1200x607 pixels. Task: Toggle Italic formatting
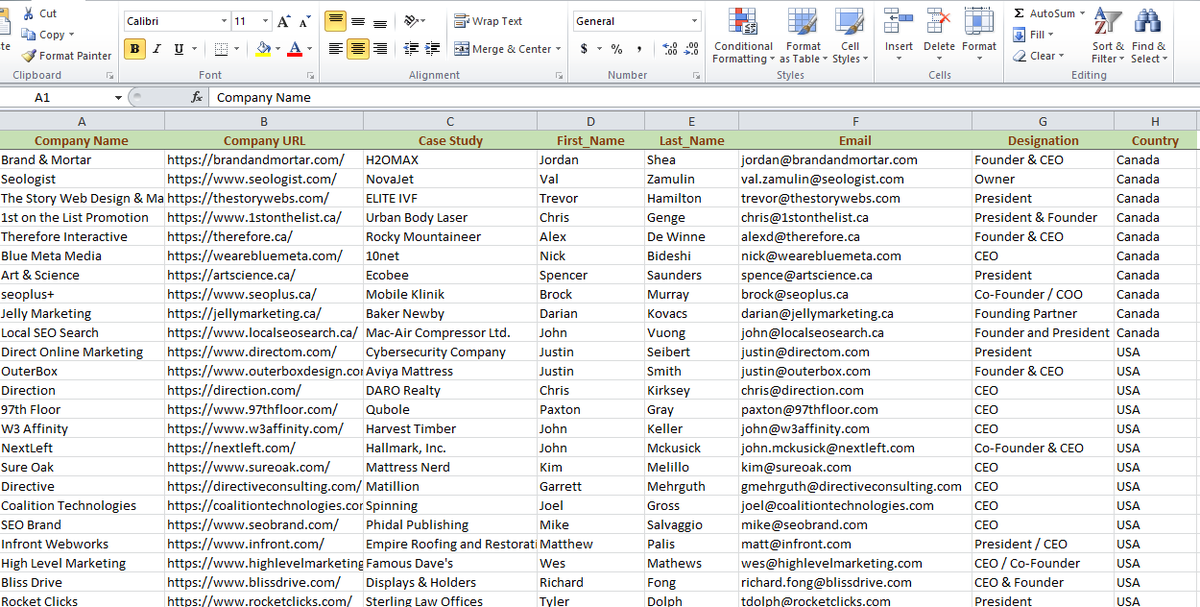(x=157, y=49)
